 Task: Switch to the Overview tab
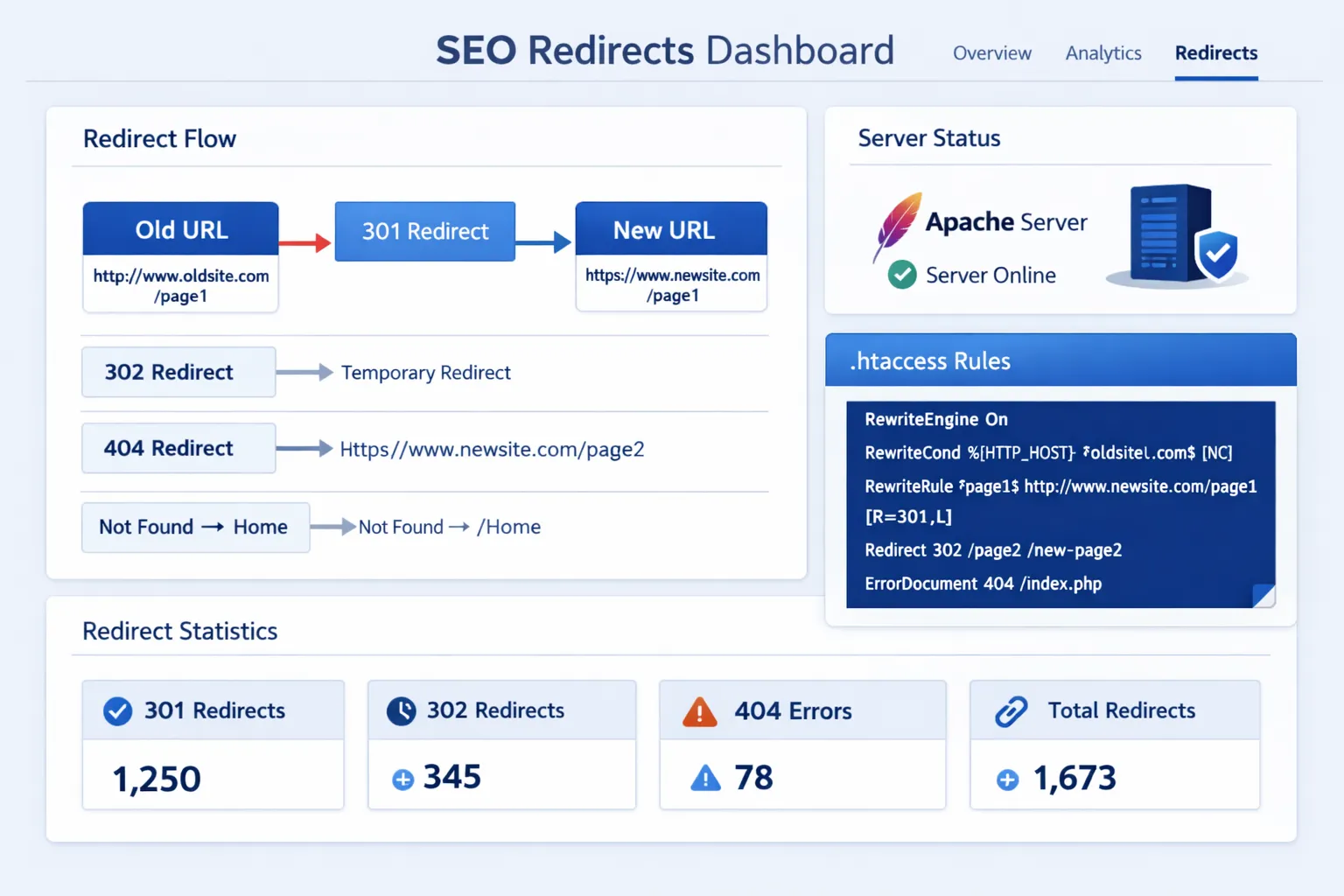(x=991, y=53)
